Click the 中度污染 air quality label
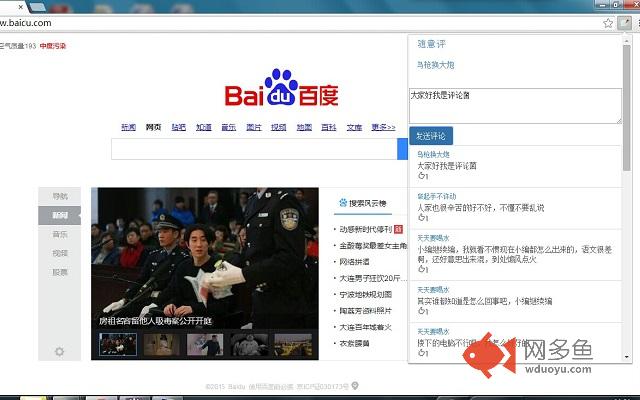The width and height of the screenshot is (640, 400). (53, 46)
